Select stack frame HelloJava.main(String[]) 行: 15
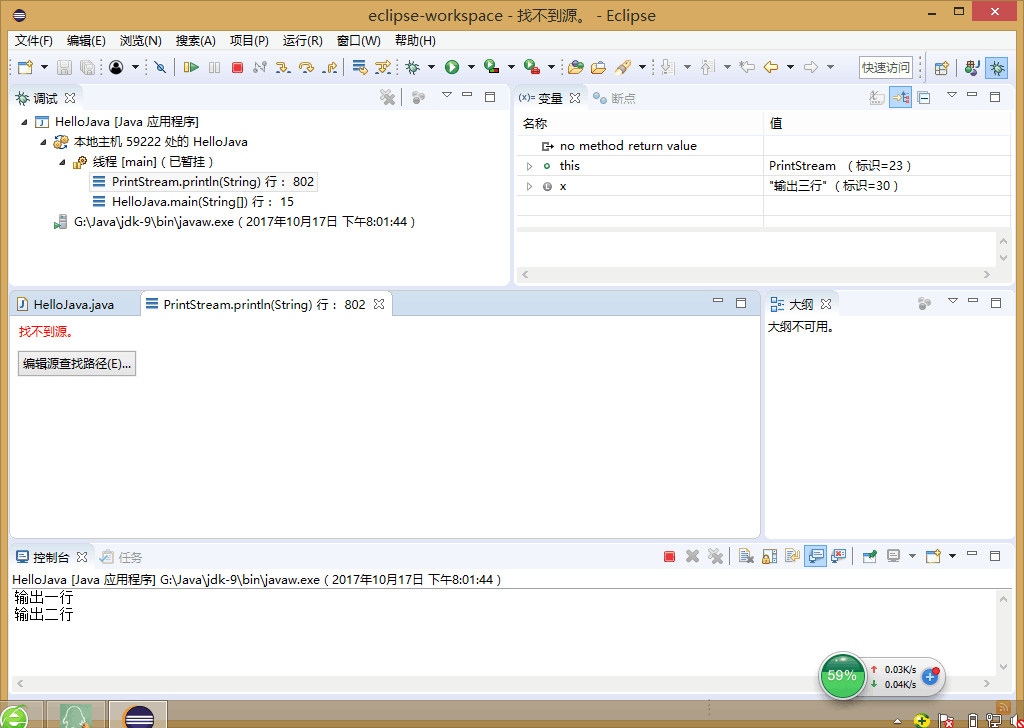The image size is (1024, 728). pos(193,202)
